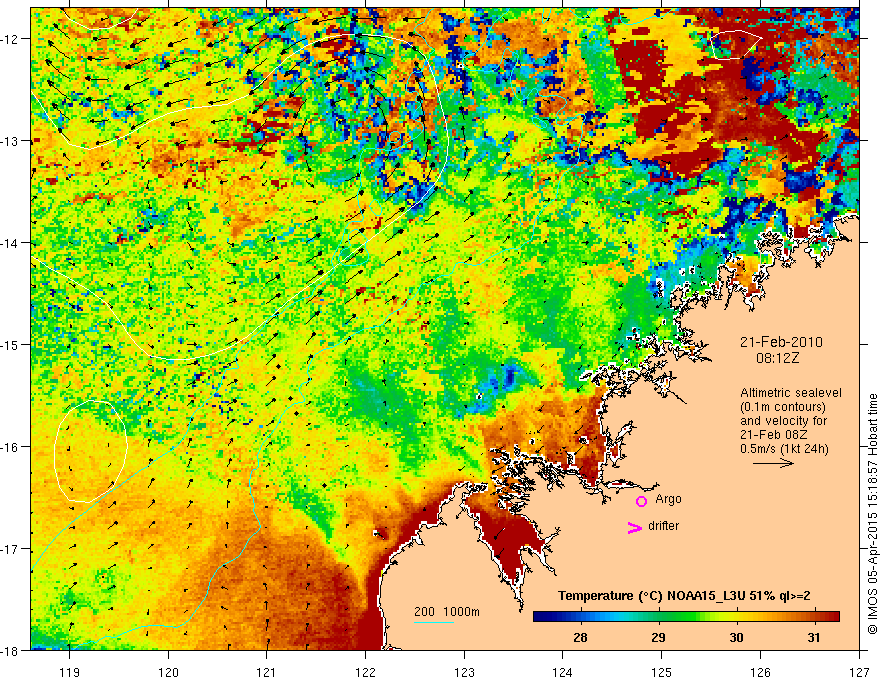Click the 0.5m/s velocity scale arrow

pos(773,463)
